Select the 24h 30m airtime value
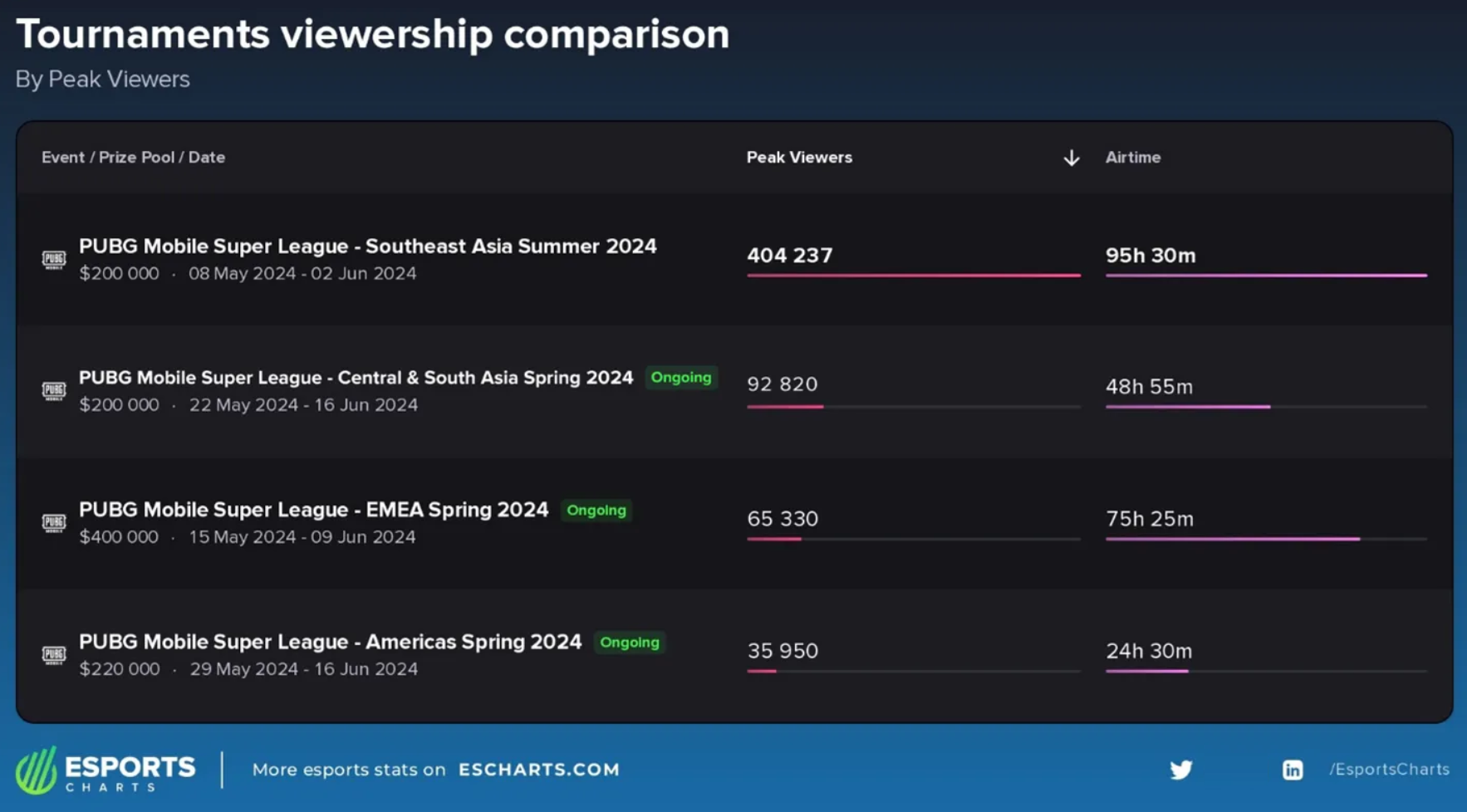This screenshot has height=812, width=1467. (1149, 651)
